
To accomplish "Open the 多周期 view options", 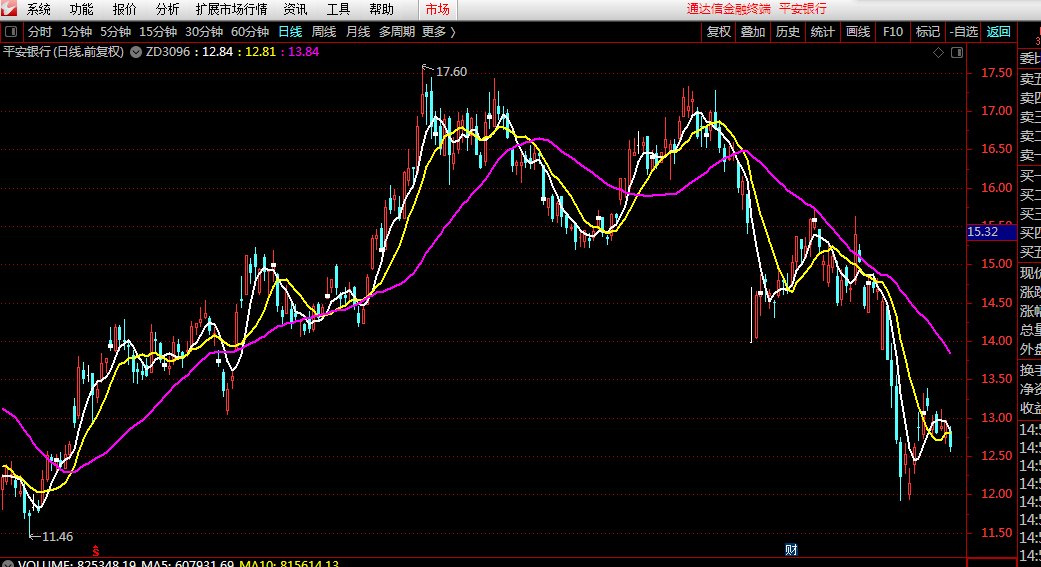I will click(x=396, y=32).
